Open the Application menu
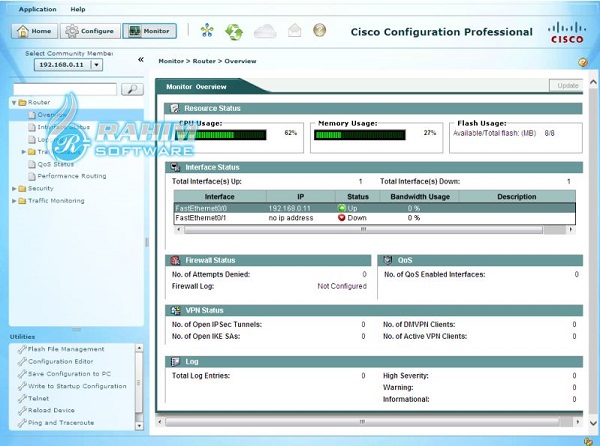 [38, 9]
